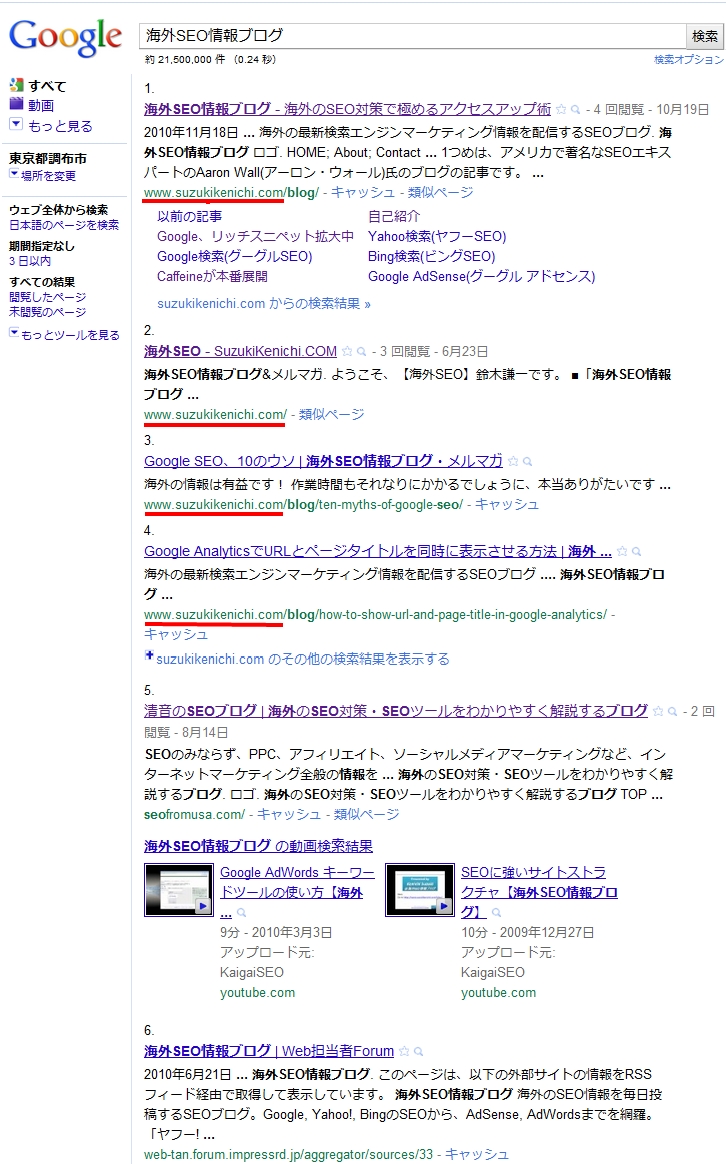Open キャッシュ link of Google Analytics result
The image size is (726, 1164).
(176, 634)
